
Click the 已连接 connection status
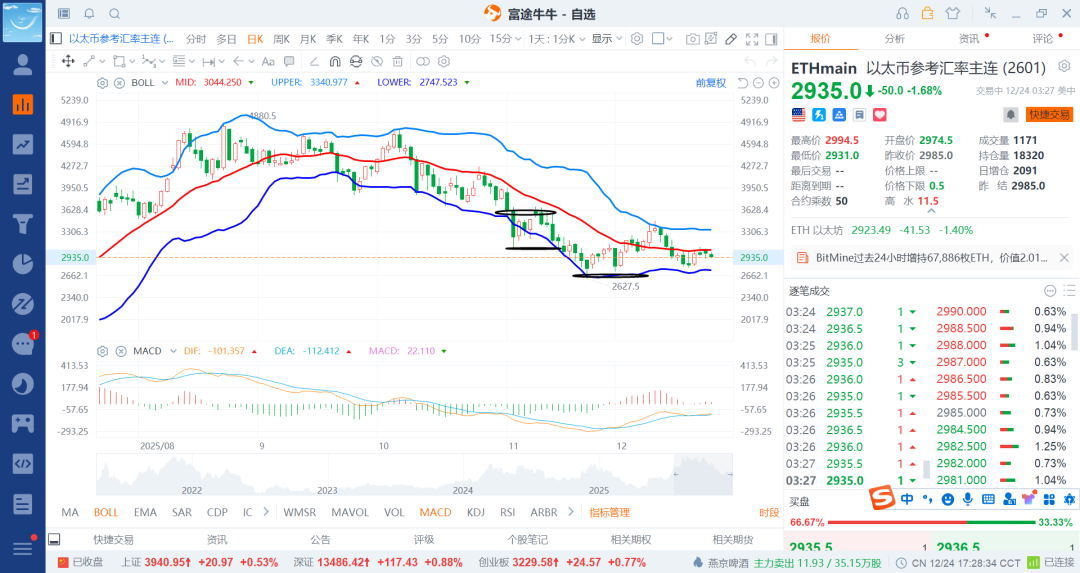(1051, 563)
